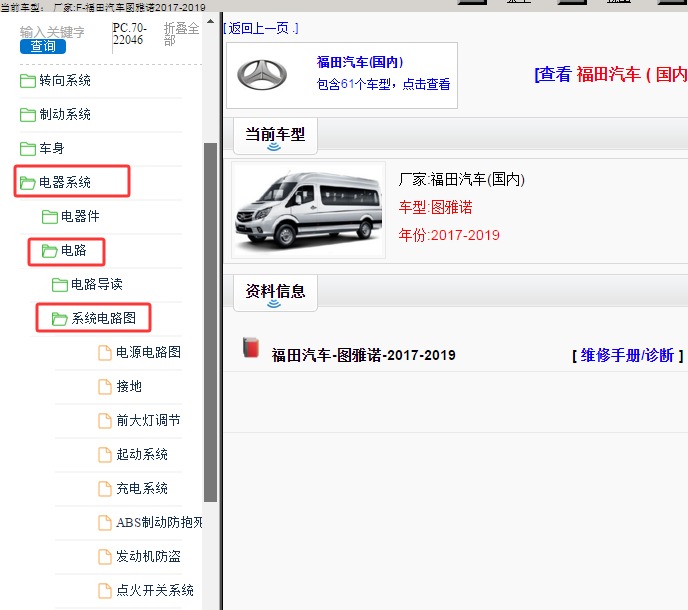The width and height of the screenshot is (688, 610).
Task: Click the 接地 document icon
Action: pos(104,387)
